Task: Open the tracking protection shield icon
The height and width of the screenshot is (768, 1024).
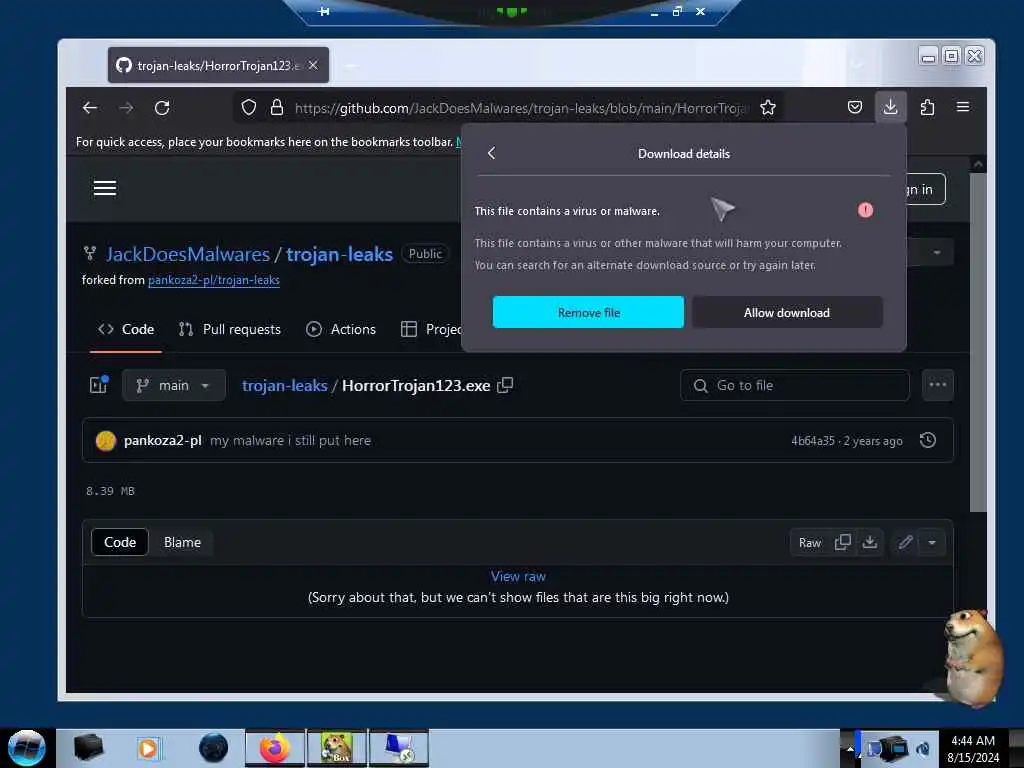Action: point(249,107)
